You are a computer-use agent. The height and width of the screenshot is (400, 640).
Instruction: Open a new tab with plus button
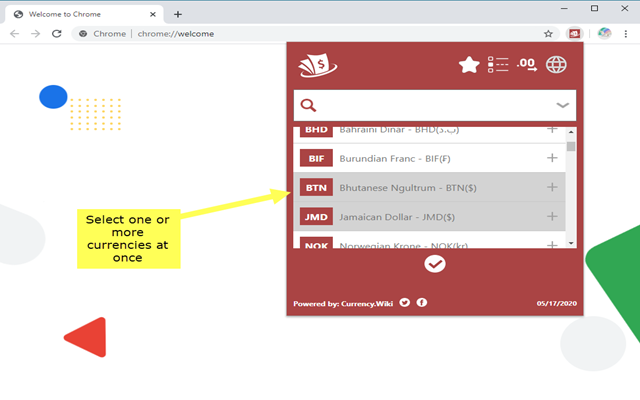click(x=178, y=14)
